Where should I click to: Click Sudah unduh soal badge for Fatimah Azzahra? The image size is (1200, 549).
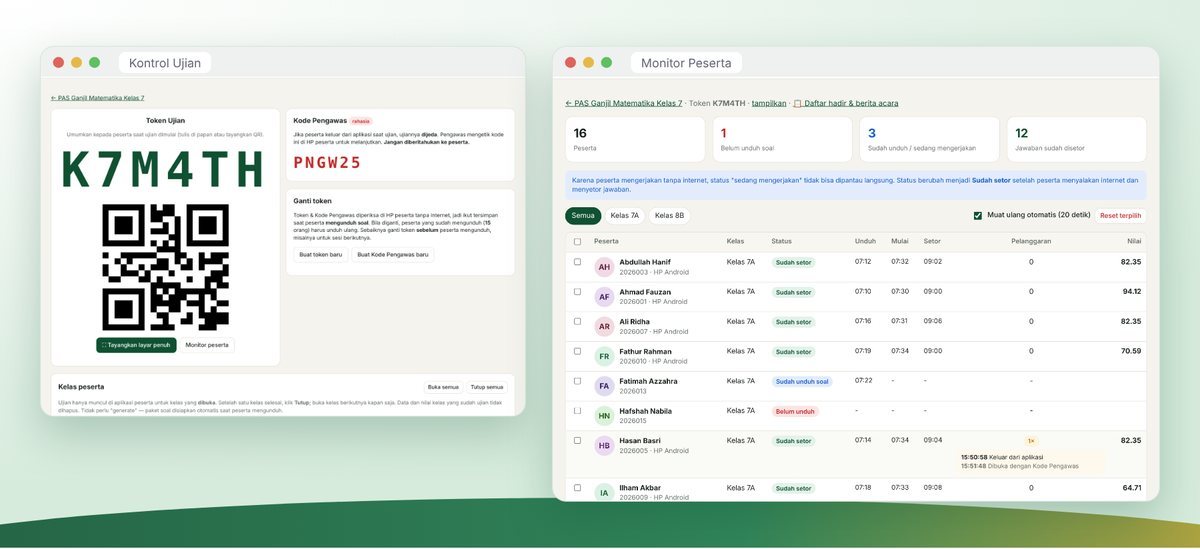pyautogui.click(x=802, y=382)
